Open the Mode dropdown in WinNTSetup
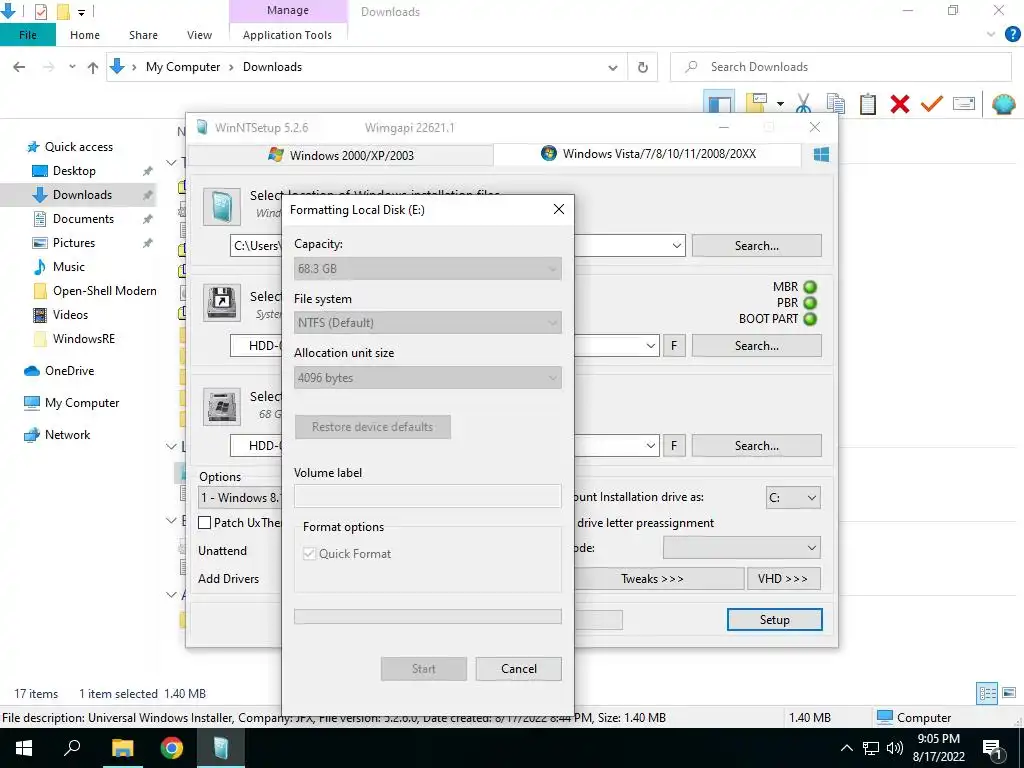The image size is (1024, 768). tap(742, 547)
